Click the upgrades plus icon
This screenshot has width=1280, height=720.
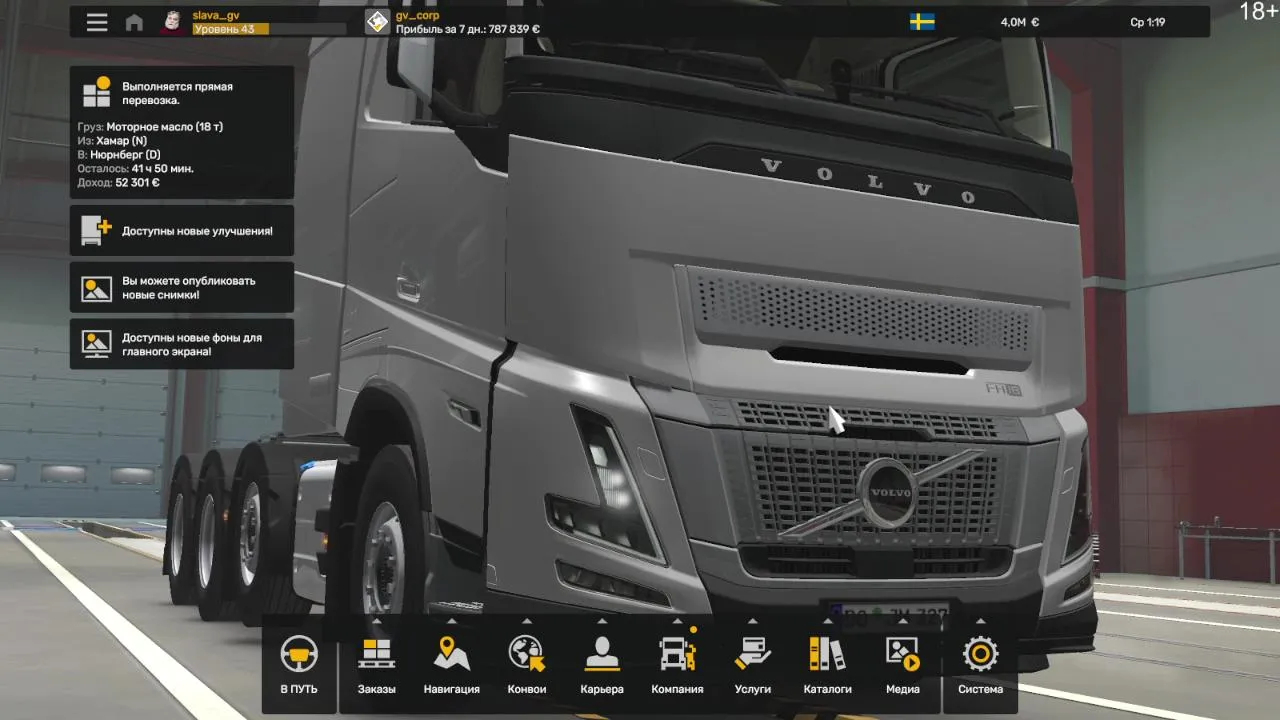pyautogui.click(x=97, y=230)
